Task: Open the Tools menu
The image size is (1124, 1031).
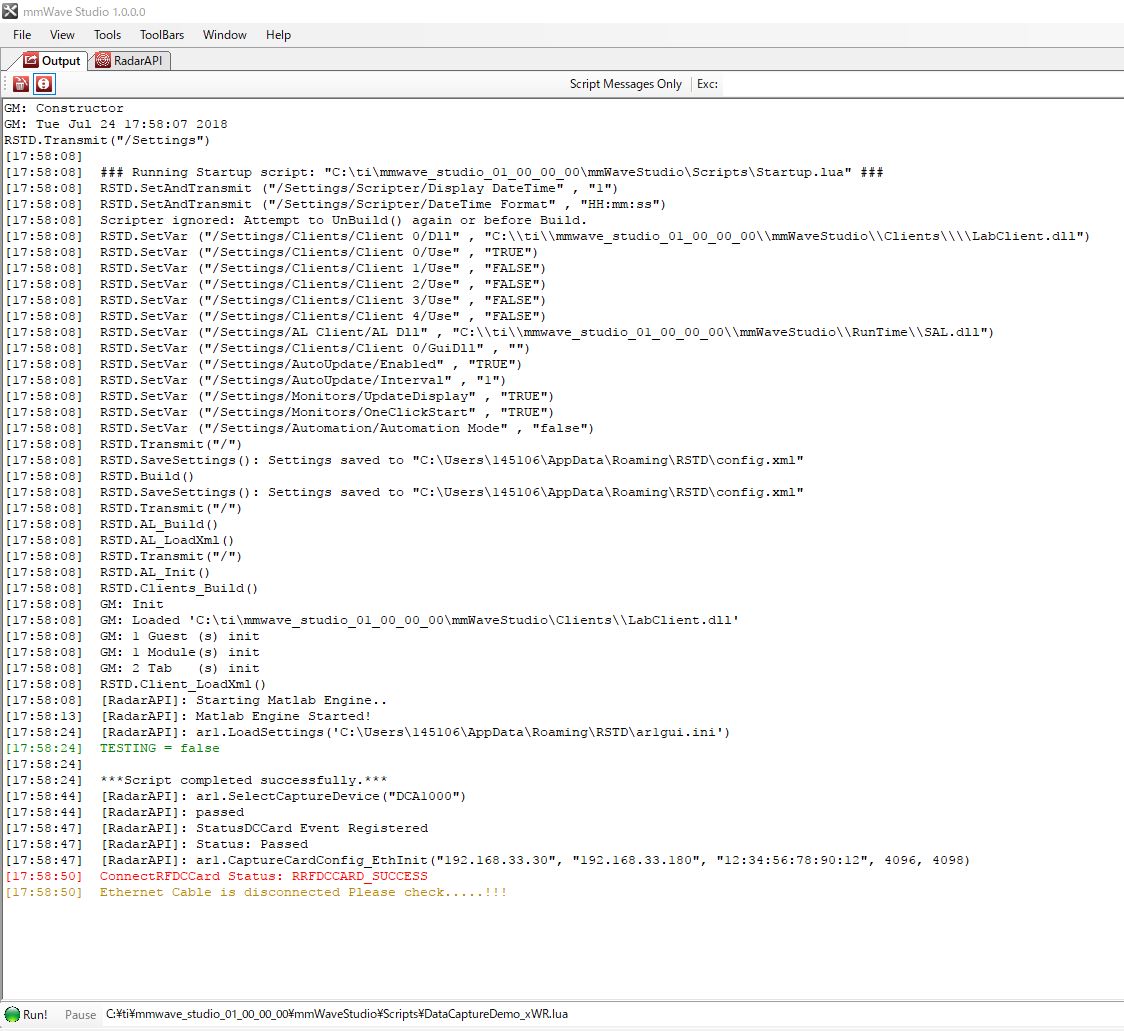Action: [x=108, y=34]
